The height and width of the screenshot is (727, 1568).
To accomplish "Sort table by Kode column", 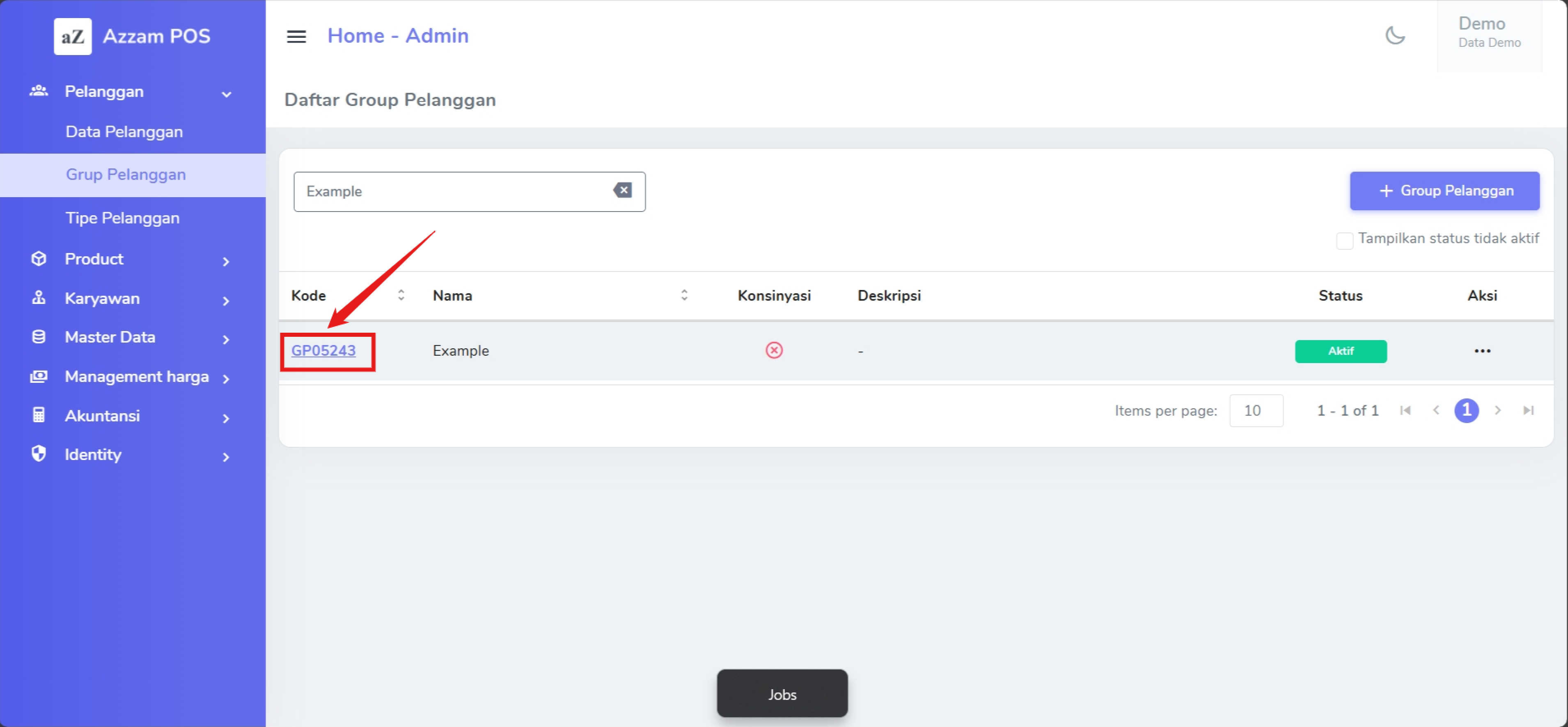I will click(401, 295).
